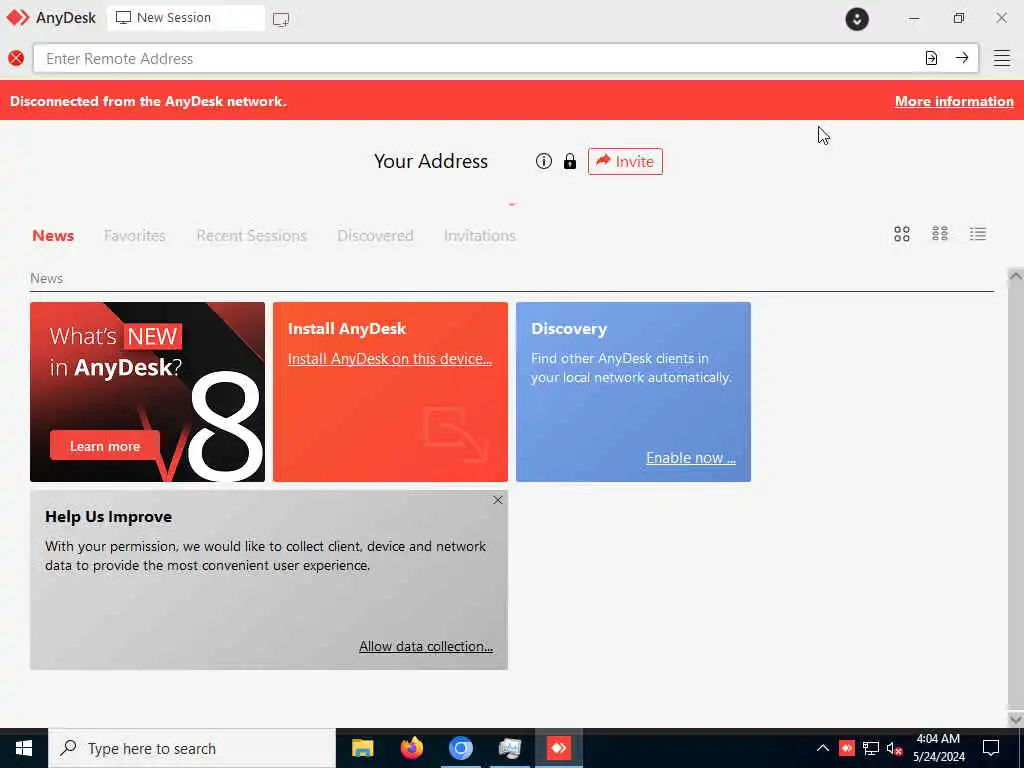Click the taskbar search box
The height and width of the screenshot is (768, 1024).
click(x=192, y=748)
